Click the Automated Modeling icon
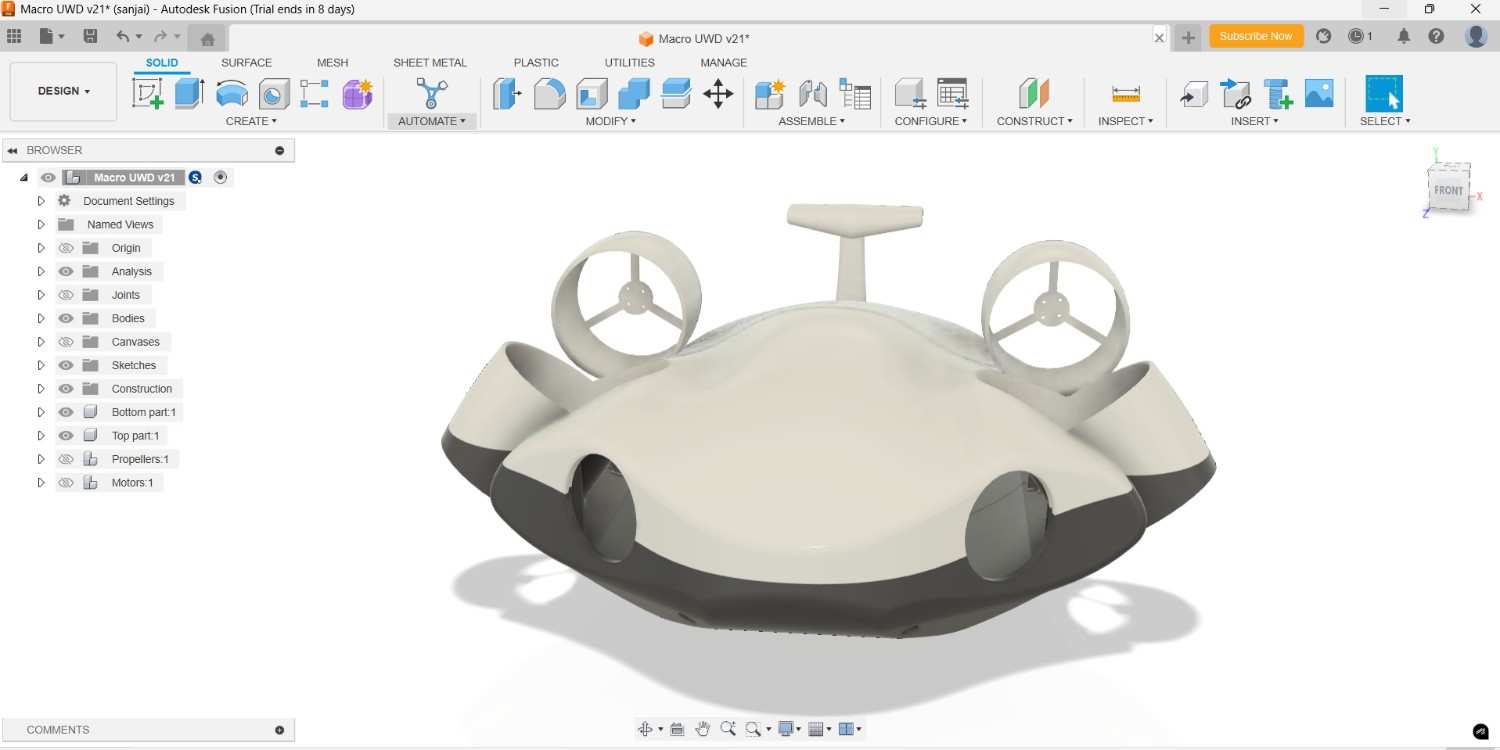The image size is (1500, 750). (x=432, y=94)
